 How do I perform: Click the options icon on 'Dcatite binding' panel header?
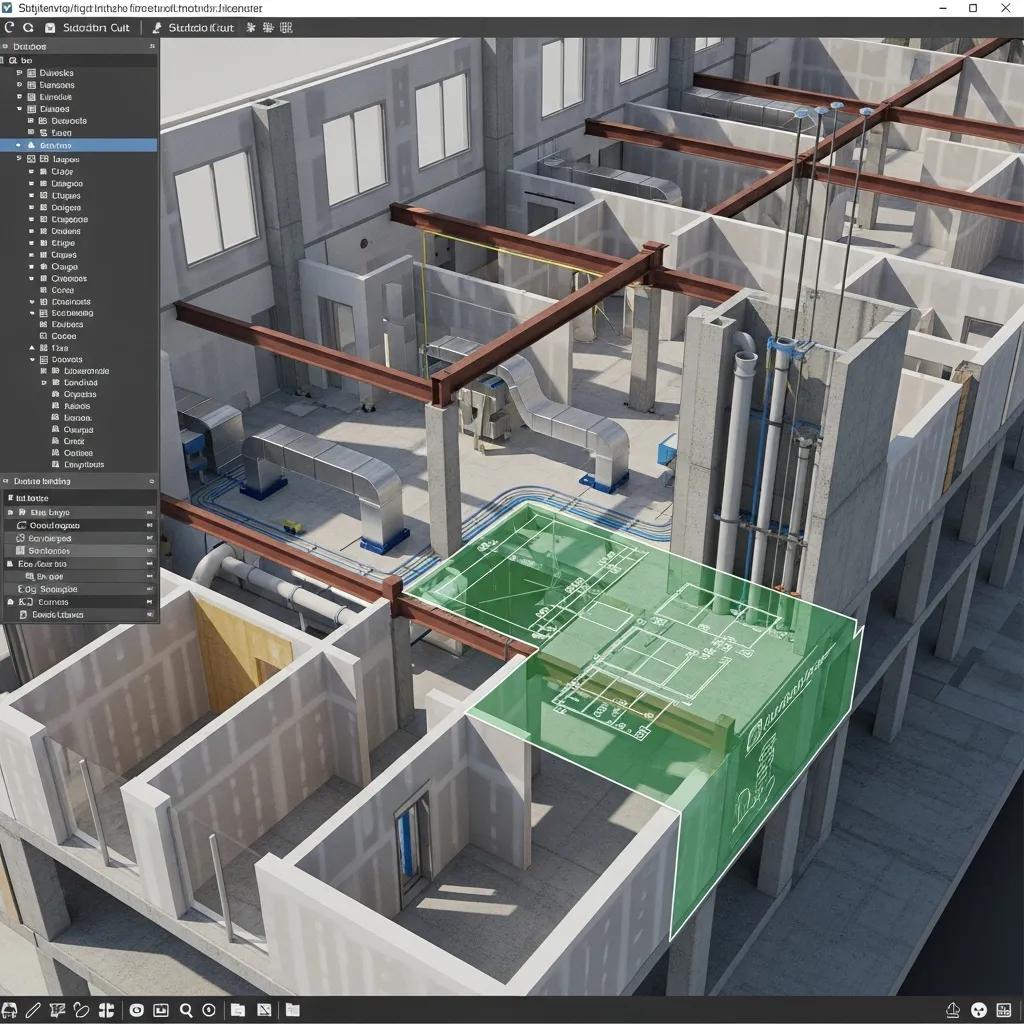point(152,481)
